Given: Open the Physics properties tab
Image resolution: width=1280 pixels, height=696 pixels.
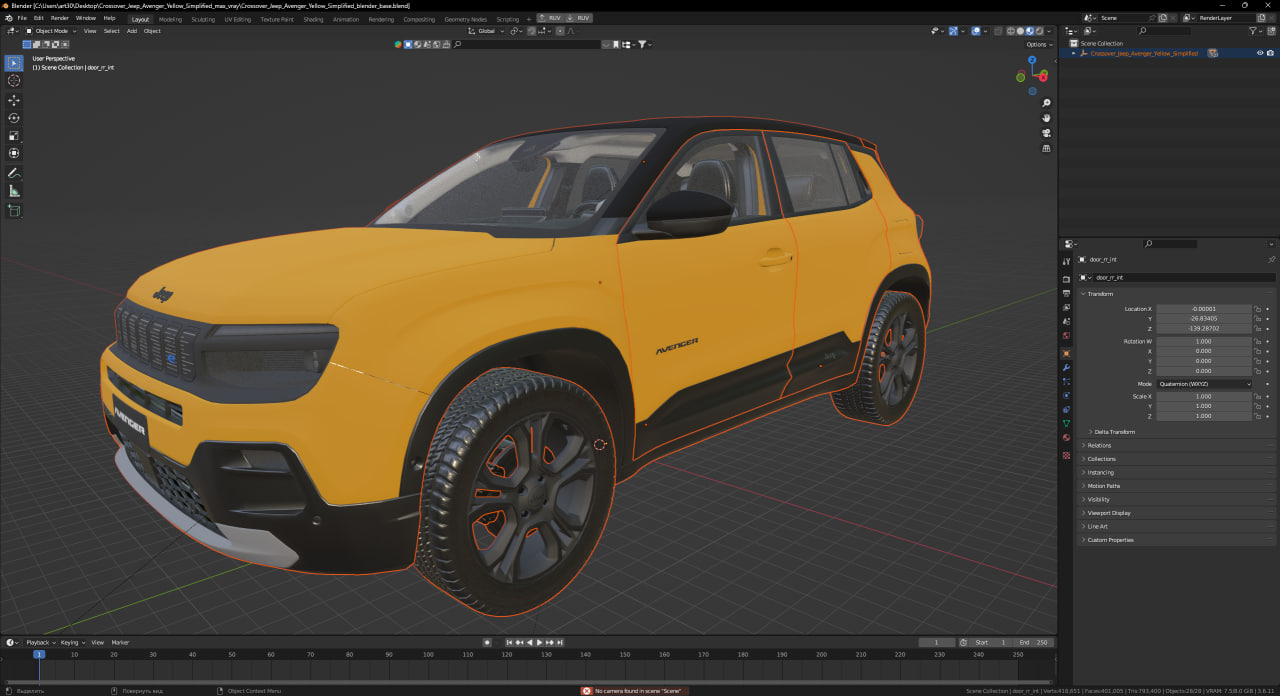Looking at the screenshot, I should pyautogui.click(x=1066, y=395).
